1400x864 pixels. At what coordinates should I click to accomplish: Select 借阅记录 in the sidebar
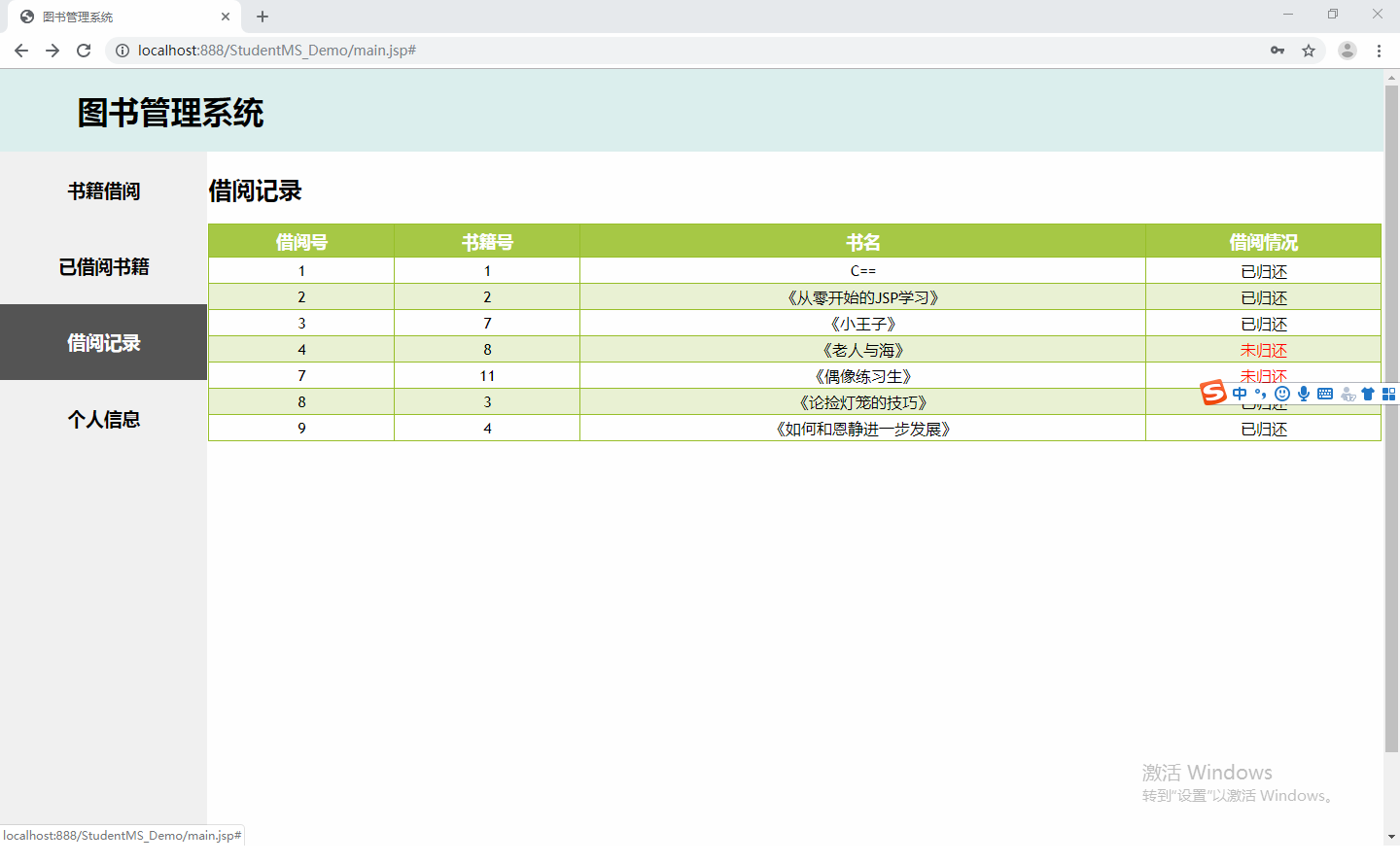click(x=103, y=342)
